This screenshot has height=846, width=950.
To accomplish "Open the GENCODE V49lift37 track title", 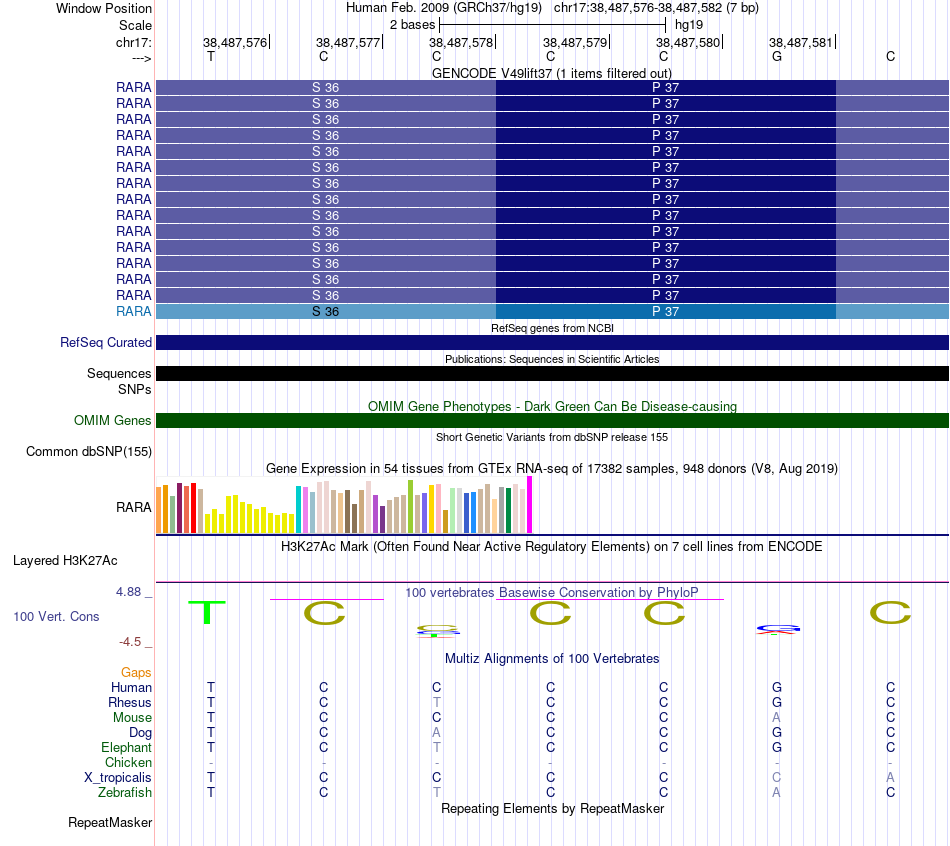I will tap(551, 73).
